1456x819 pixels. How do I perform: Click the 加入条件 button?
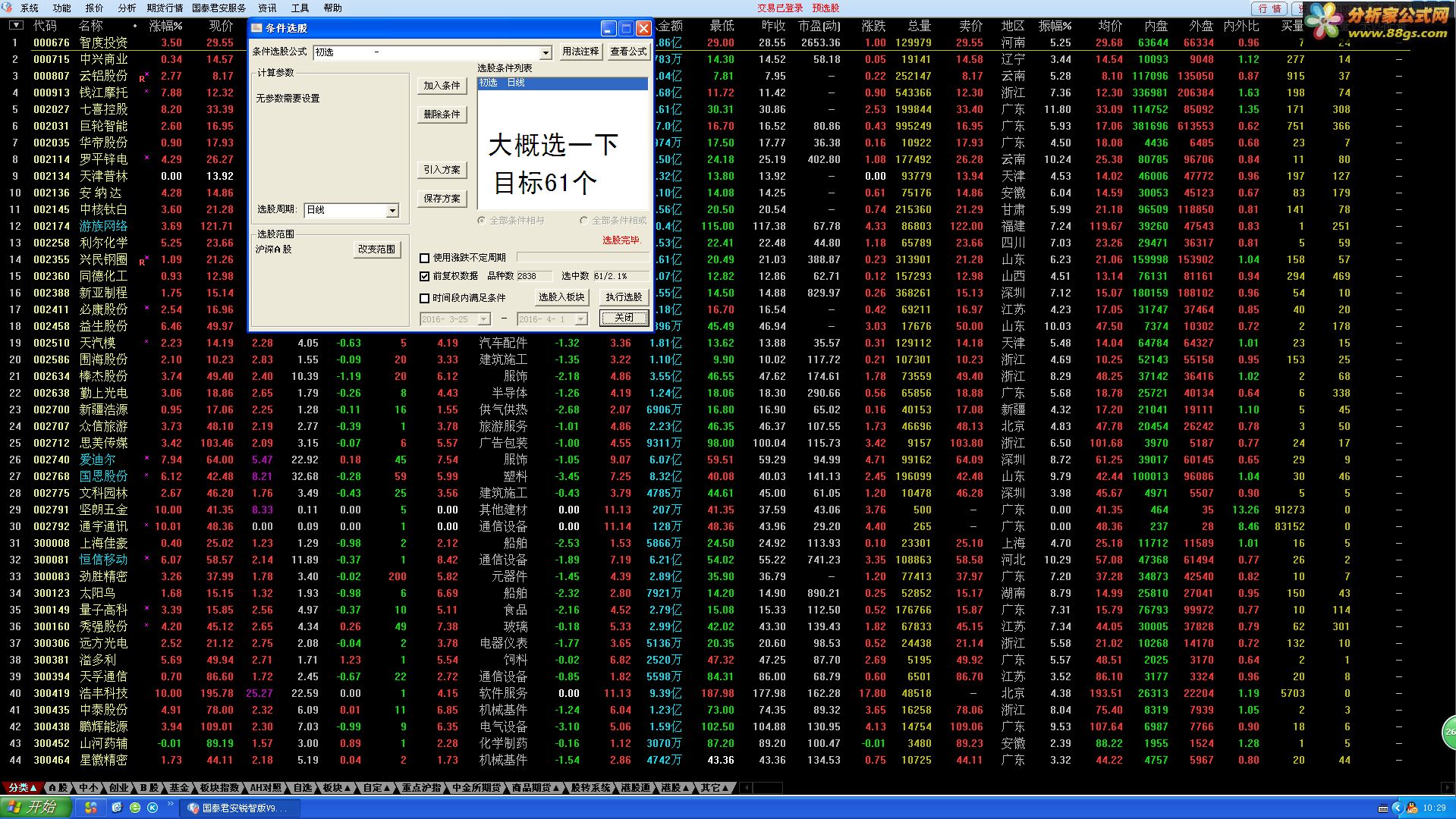(442, 86)
